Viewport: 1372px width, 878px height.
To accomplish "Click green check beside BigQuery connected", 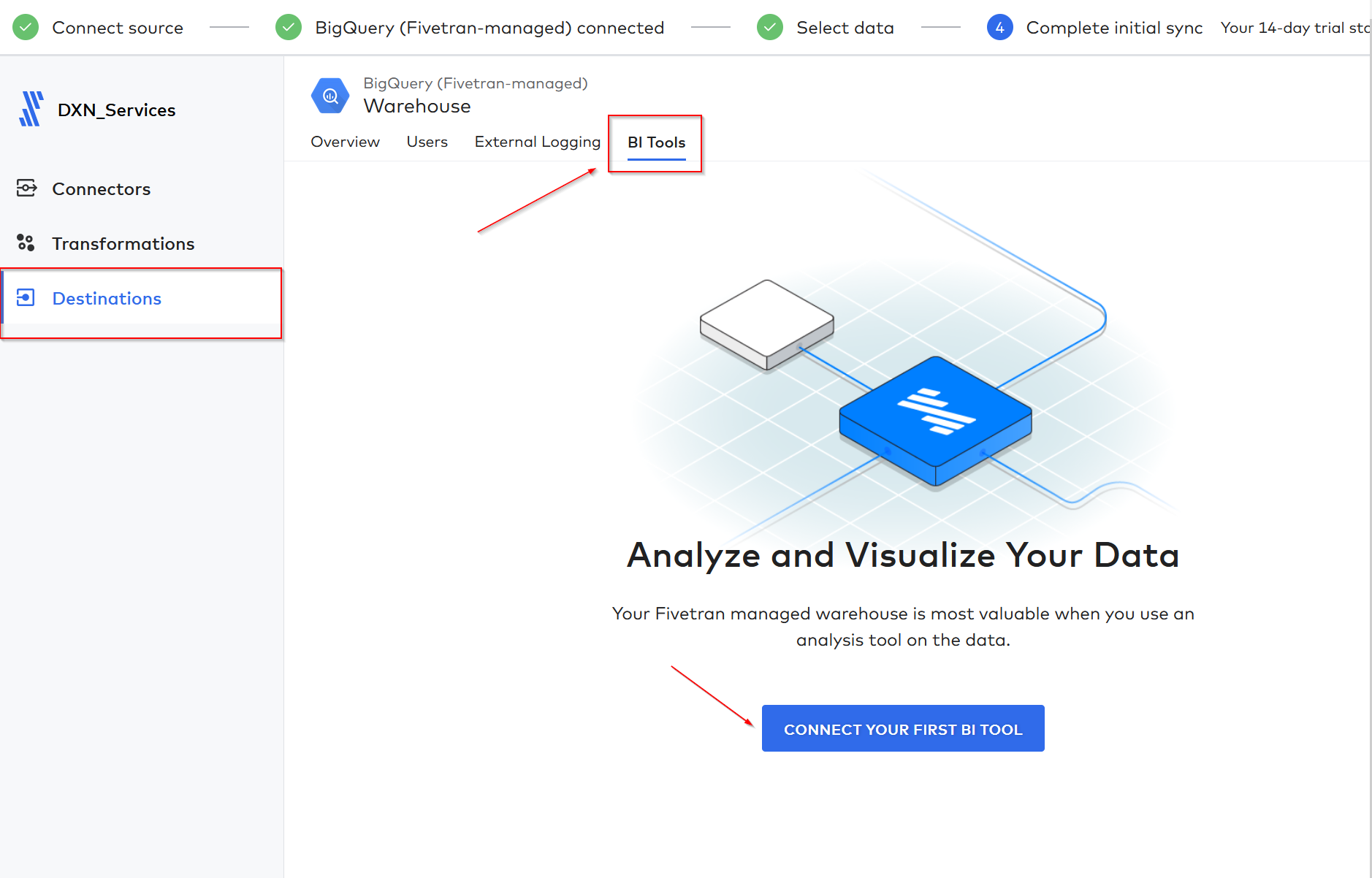I will click(x=288, y=26).
